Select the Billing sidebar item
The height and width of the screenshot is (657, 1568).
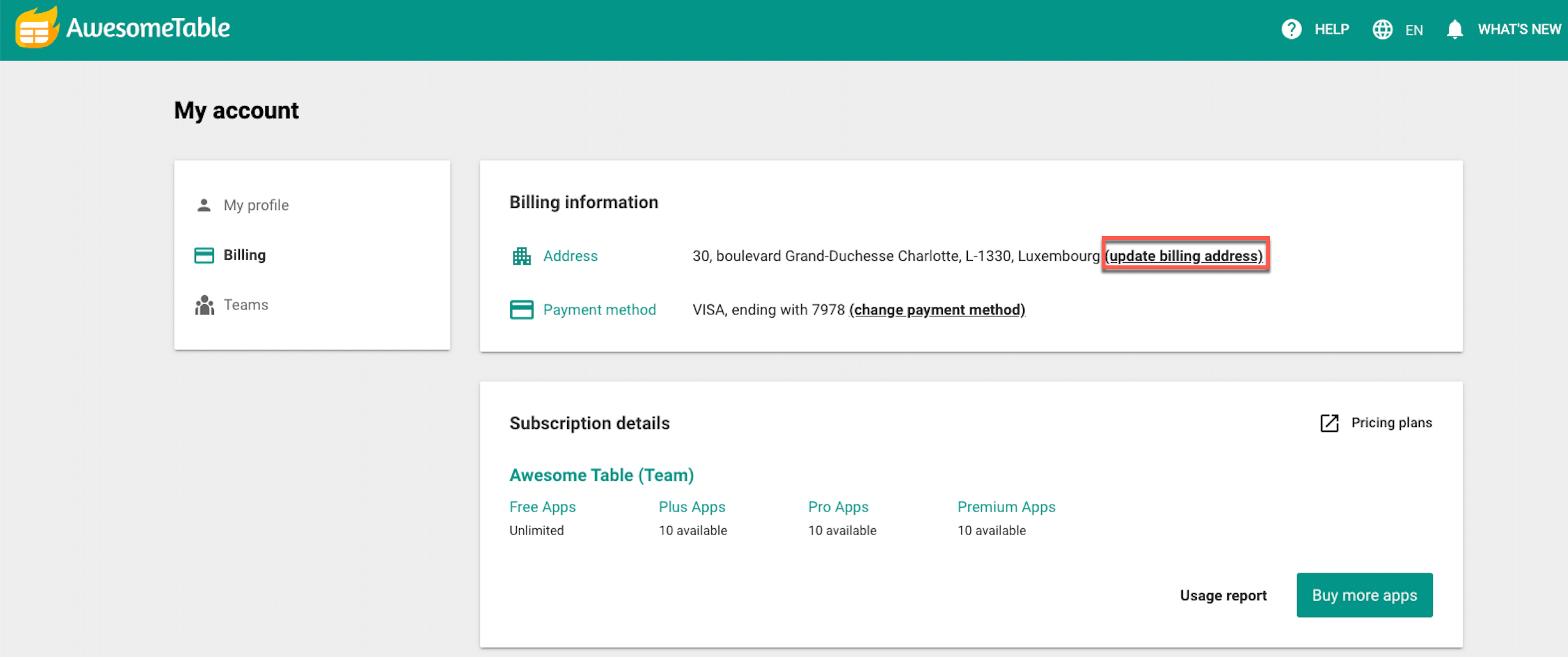(x=244, y=255)
